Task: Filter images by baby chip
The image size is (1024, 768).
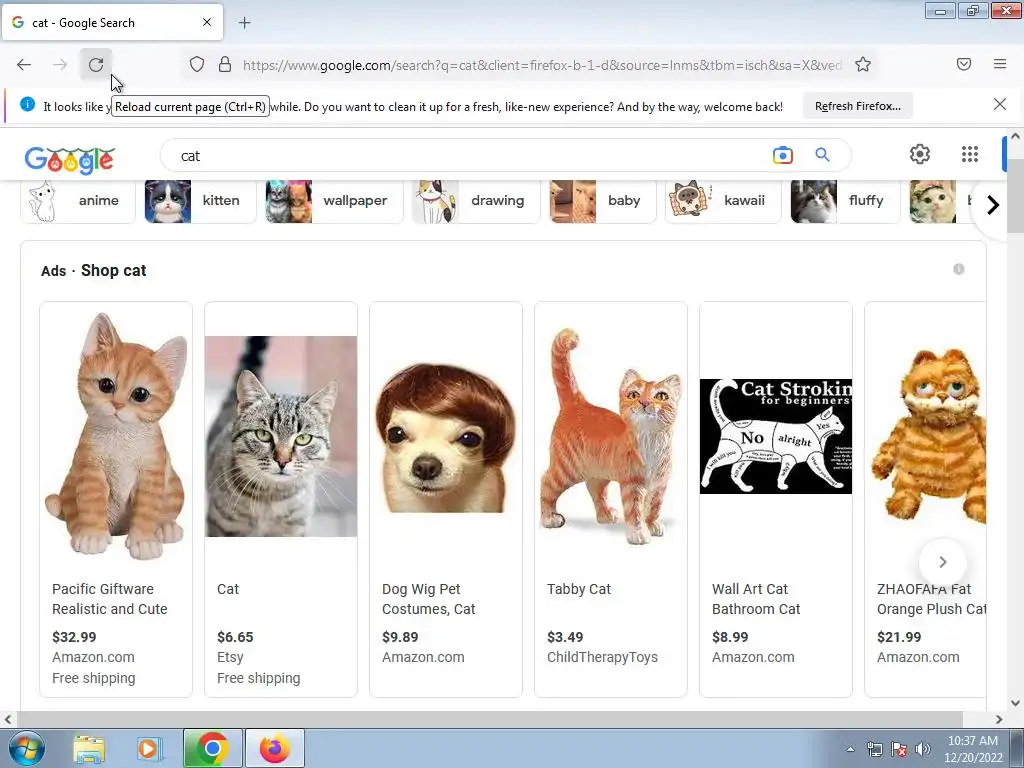Action: (602, 201)
